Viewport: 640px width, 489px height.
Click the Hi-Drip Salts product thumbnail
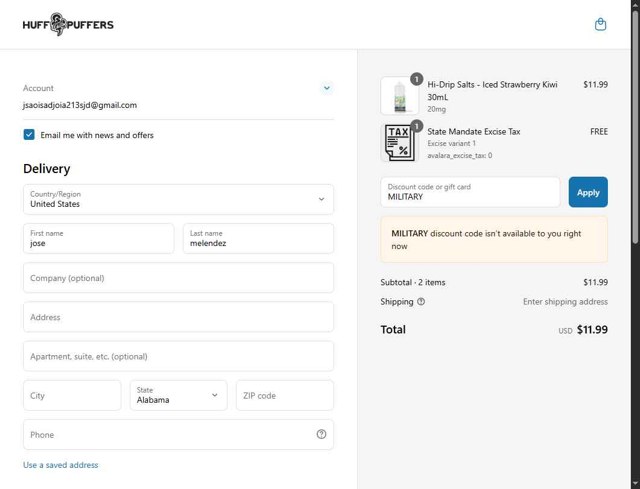coord(399,96)
